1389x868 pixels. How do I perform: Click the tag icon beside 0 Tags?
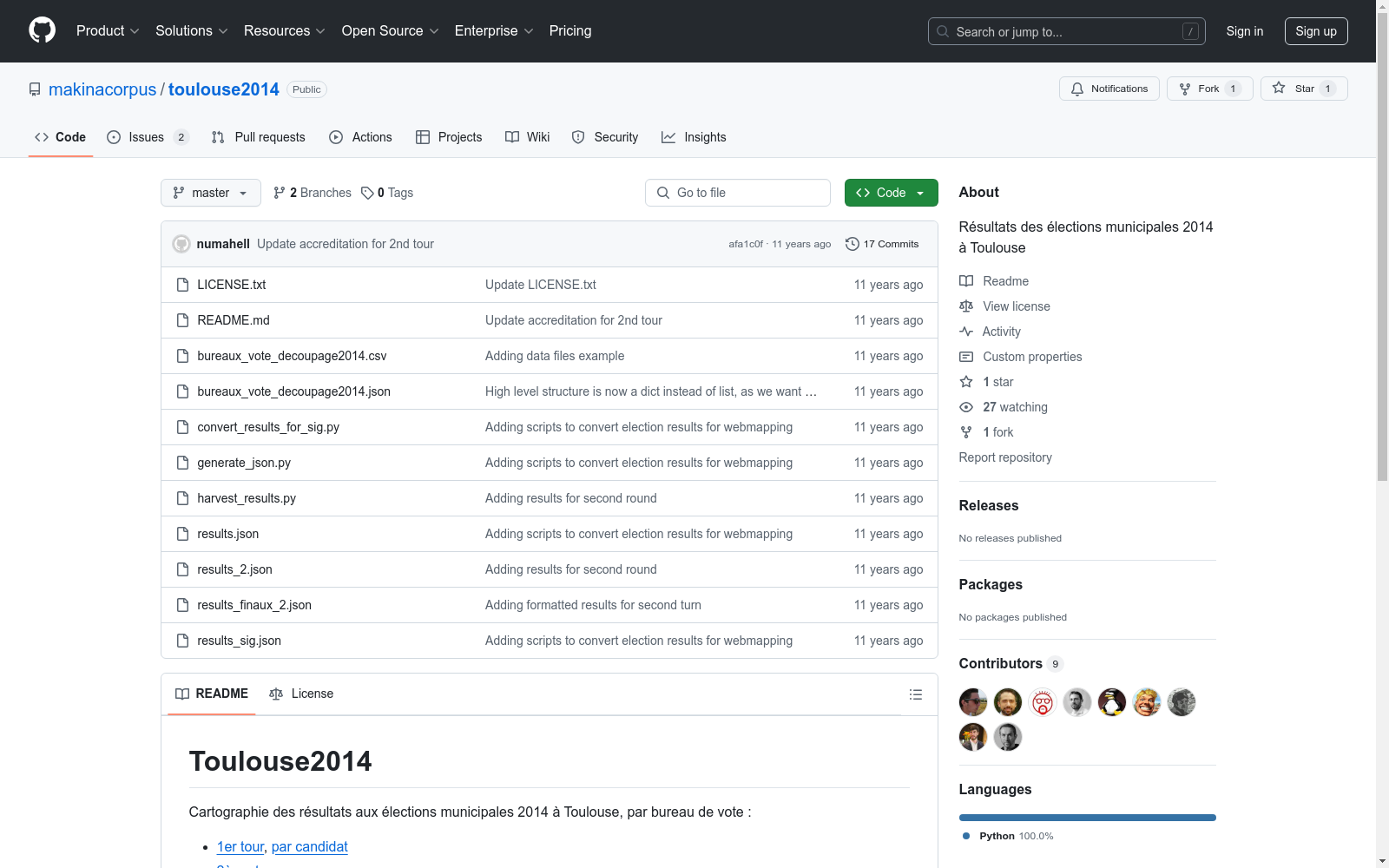[x=367, y=193]
